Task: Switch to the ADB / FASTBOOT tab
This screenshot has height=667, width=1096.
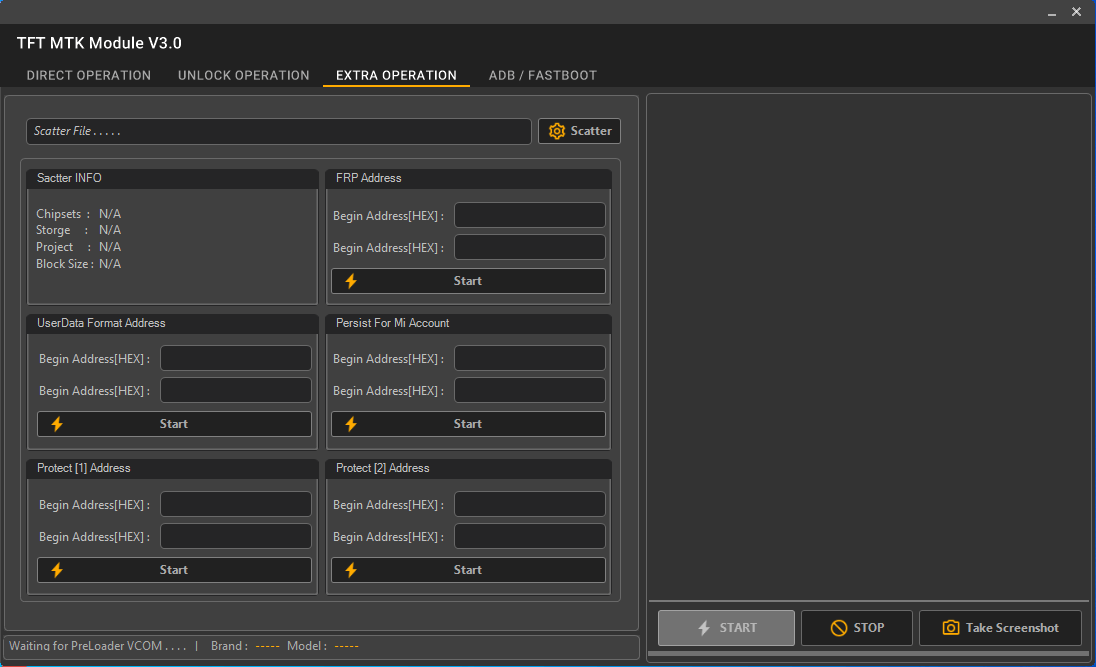Action: click(542, 75)
